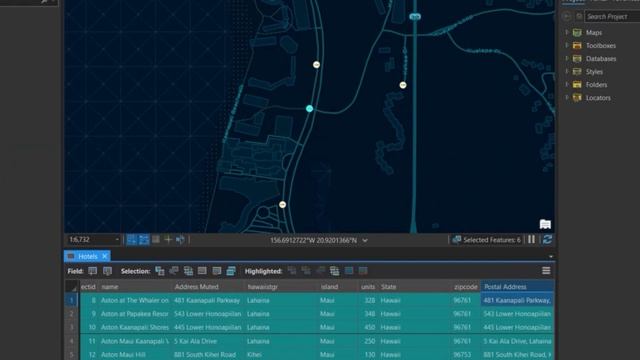Switch to the Hotels table tab
The image size is (640, 360).
(87, 256)
